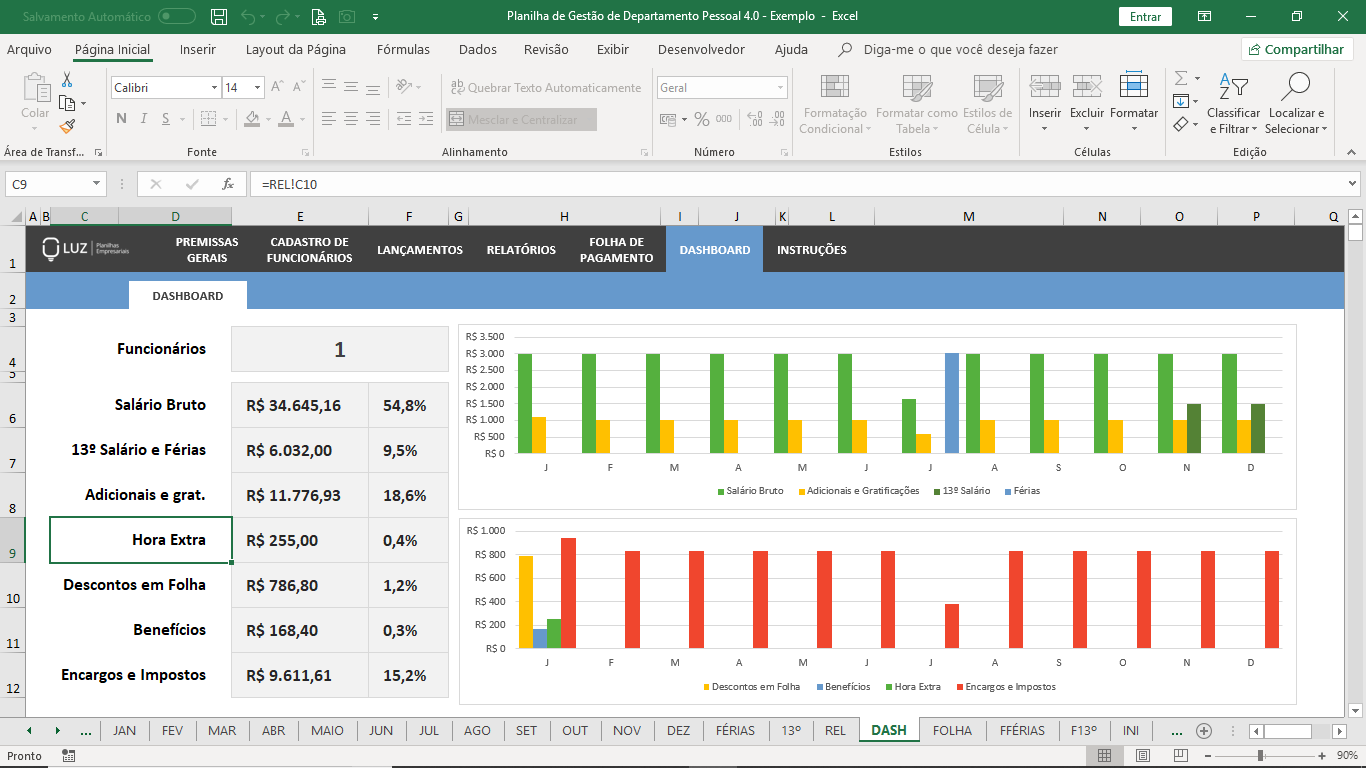Go to the RELATÓRIOS navigation link
This screenshot has width=1366, height=768.
pyautogui.click(x=521, y=250)
